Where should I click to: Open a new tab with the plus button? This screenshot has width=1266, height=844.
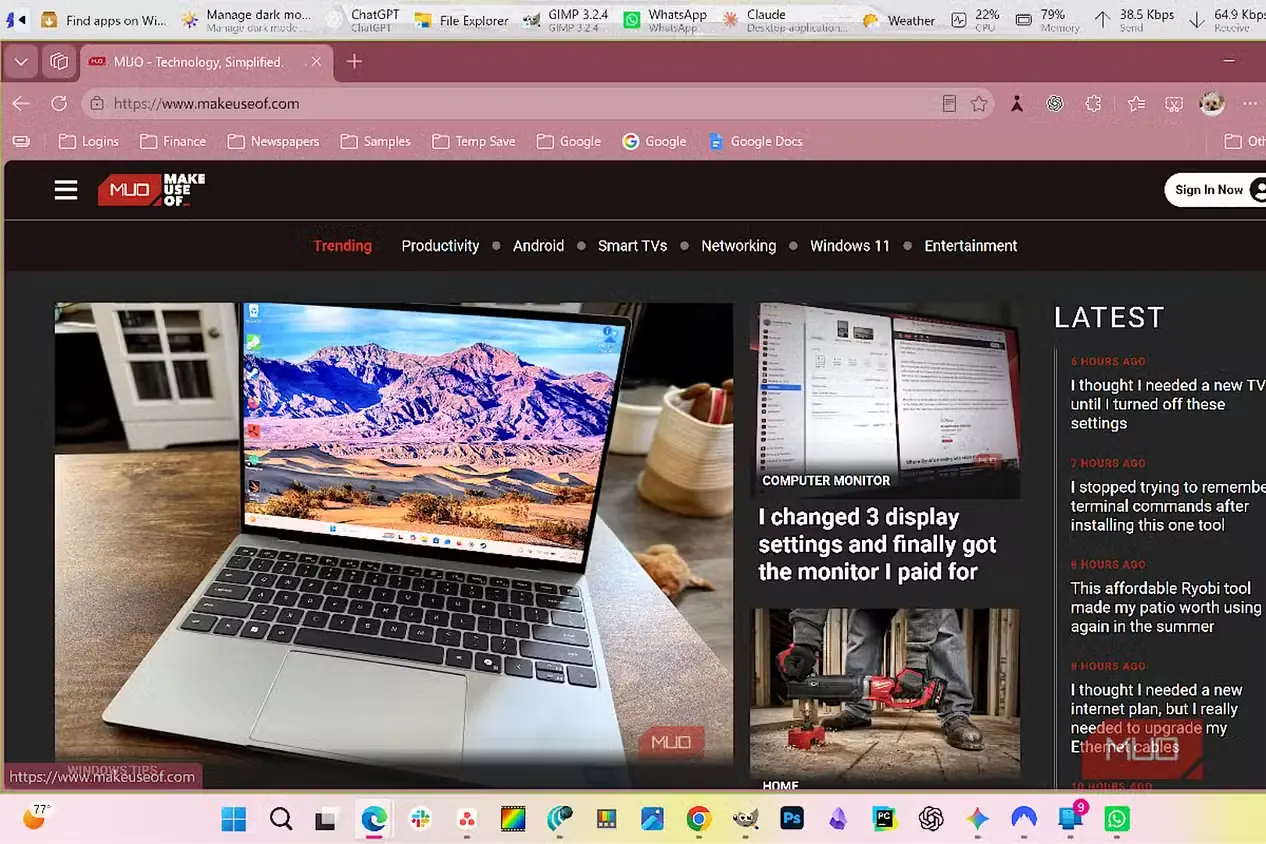tap(354, 61)
